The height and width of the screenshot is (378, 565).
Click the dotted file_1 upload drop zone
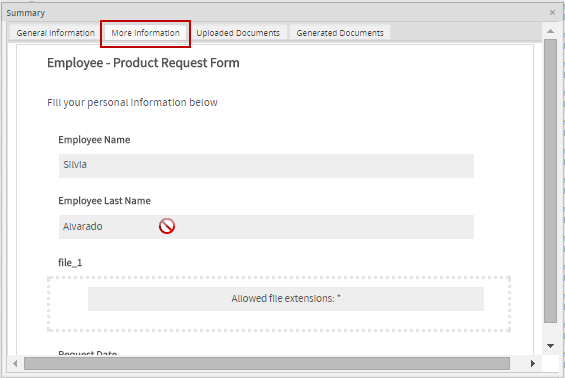click(x=279, y=304)
